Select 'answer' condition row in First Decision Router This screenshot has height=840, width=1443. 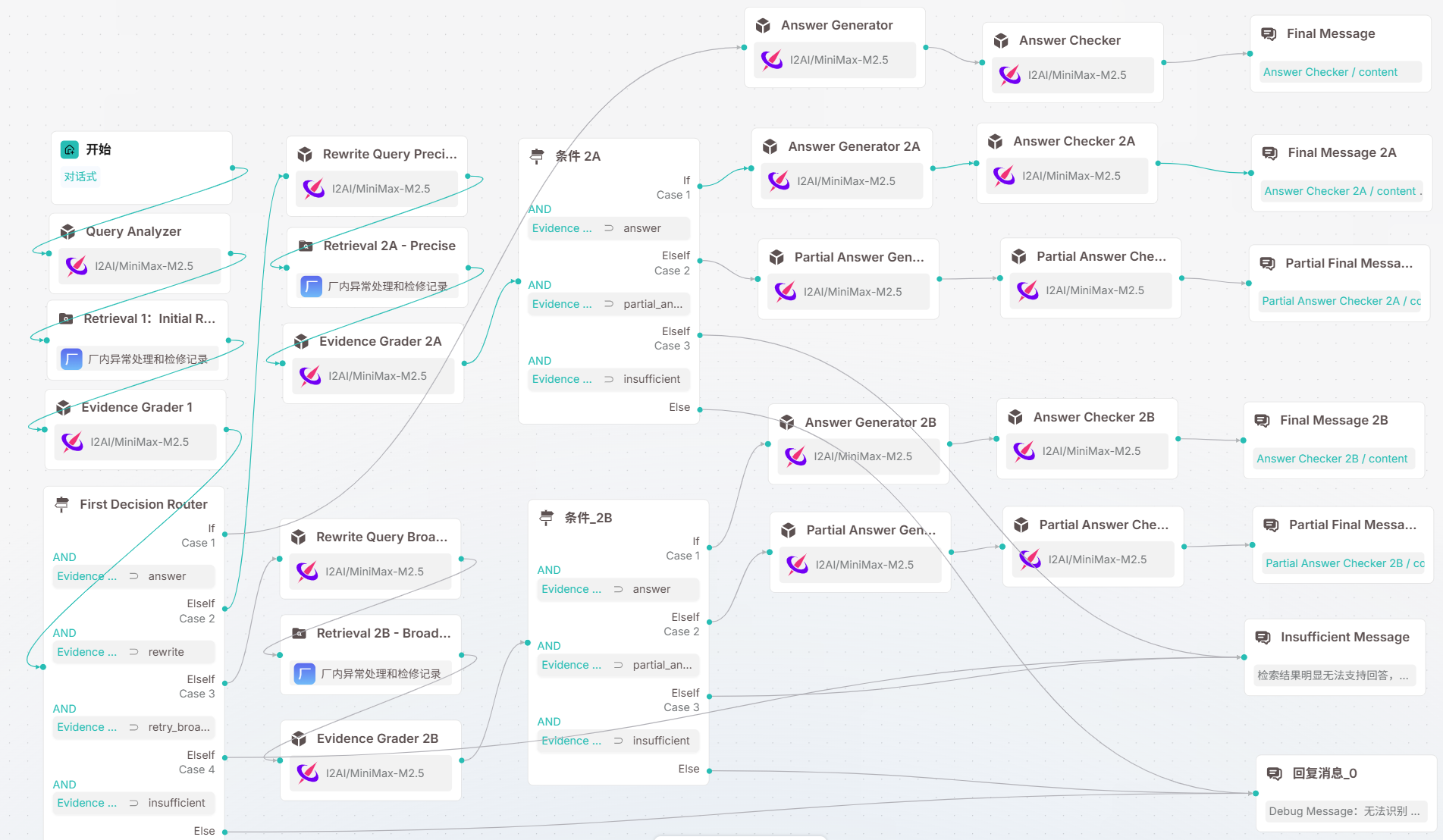(x=133, y=576)
